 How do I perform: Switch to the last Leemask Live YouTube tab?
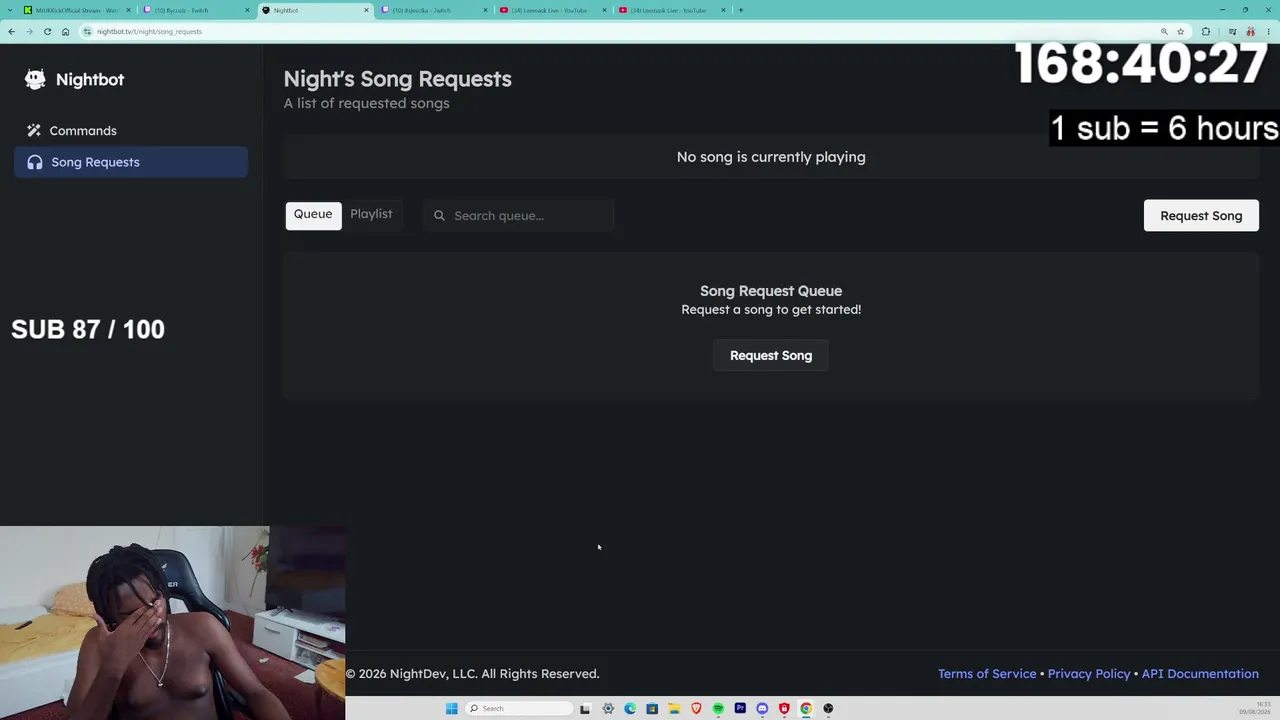pos(672,10)
